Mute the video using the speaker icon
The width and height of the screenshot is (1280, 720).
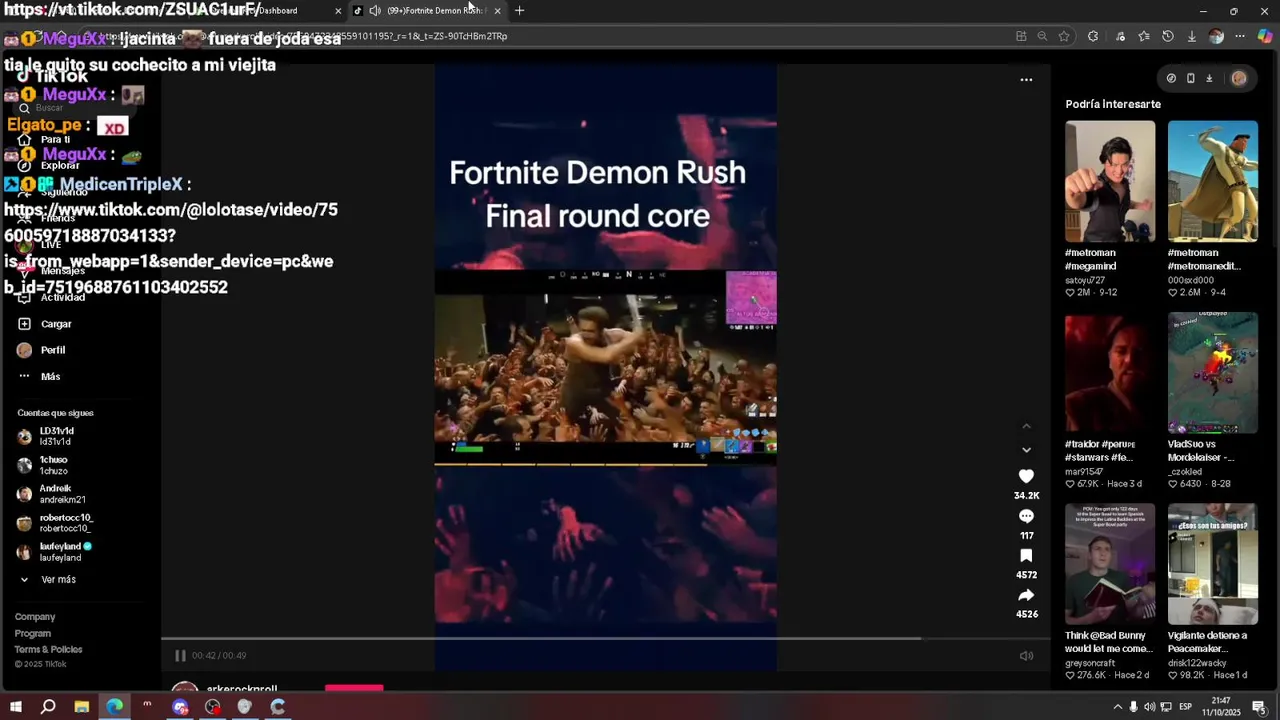1026,656
